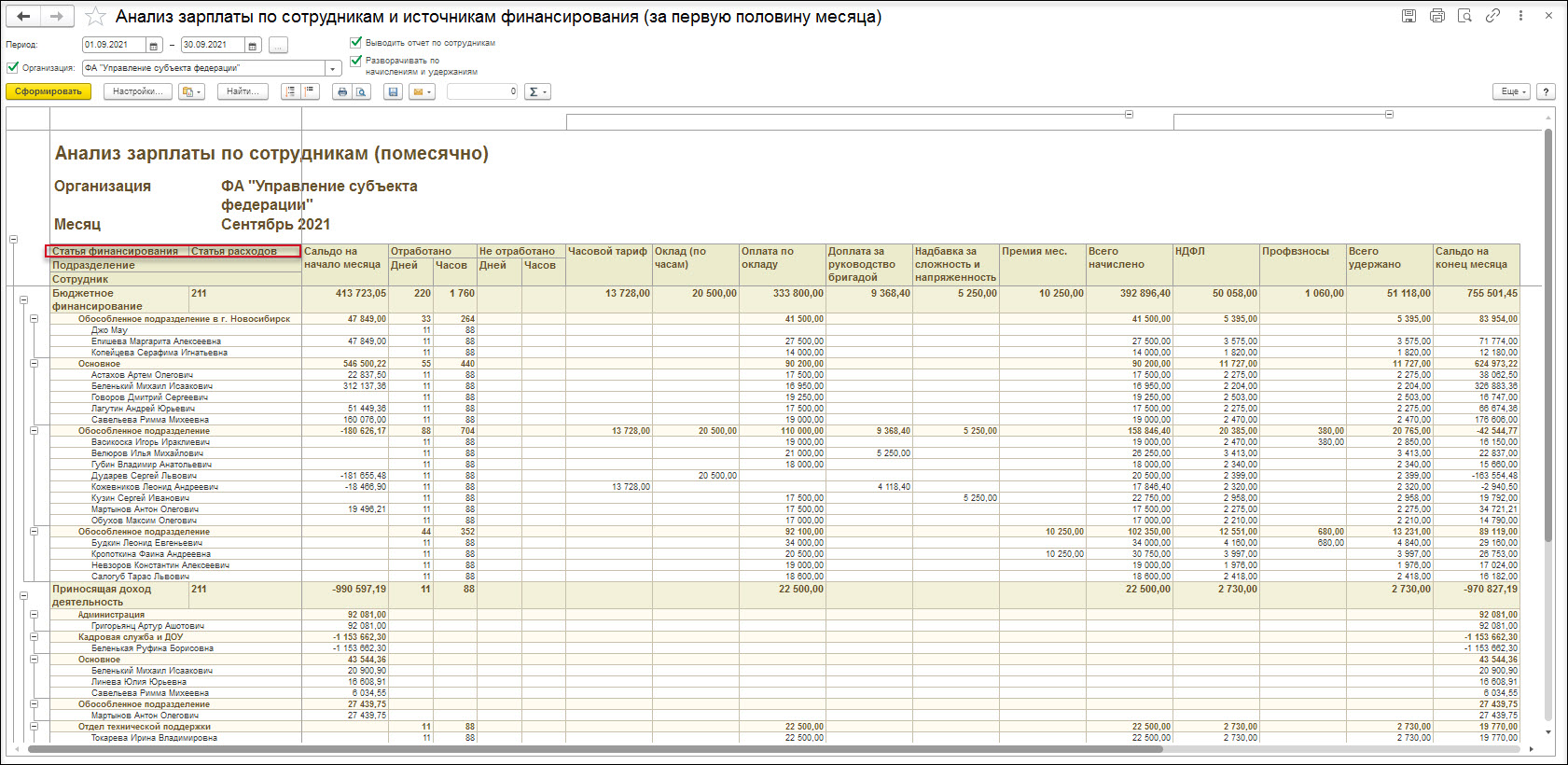This screenshot has height=765, width=1568.
Task: Click the end date input field
Action: pyautogui.click(x=214, y=45)
